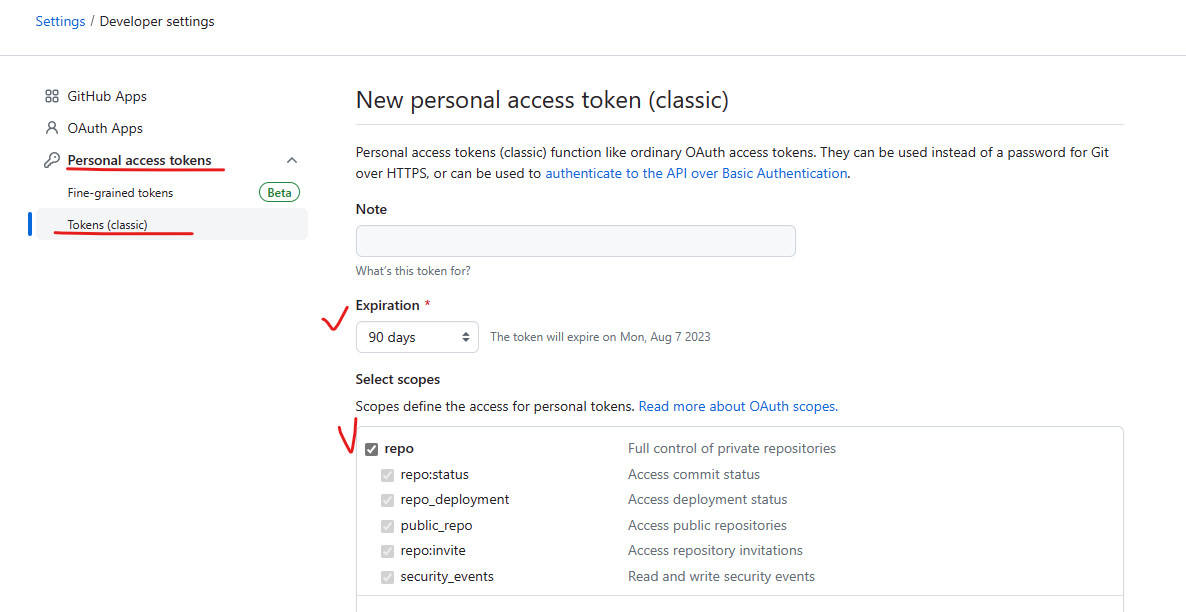Image resolution: width=1186 pixels, height=612 pixels.
Task: Click the GitHub Apps grid icon
Action: (x=51, y=96)
